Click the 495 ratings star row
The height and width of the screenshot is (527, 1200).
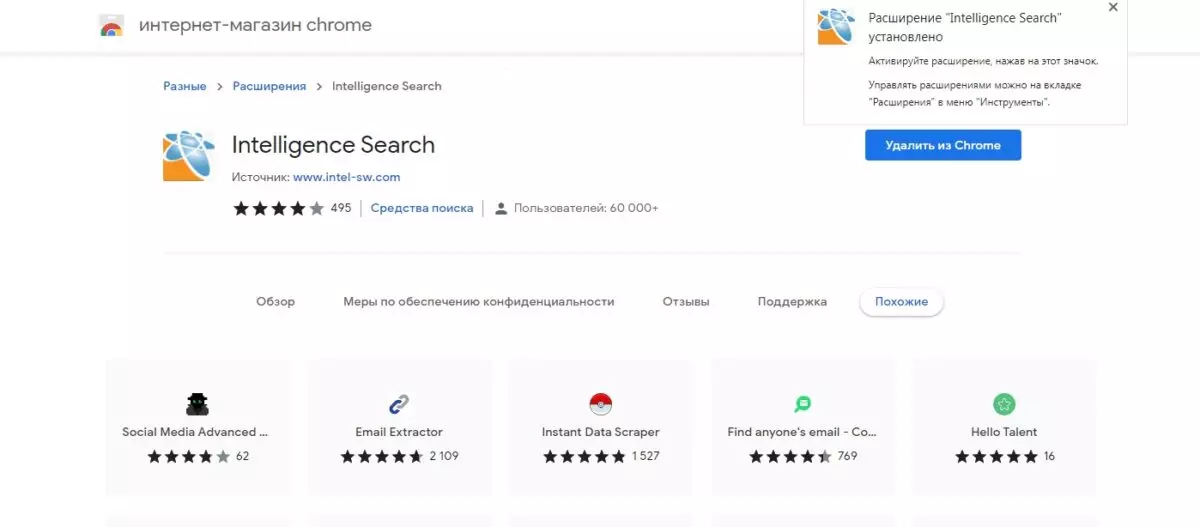pos(279,208)
